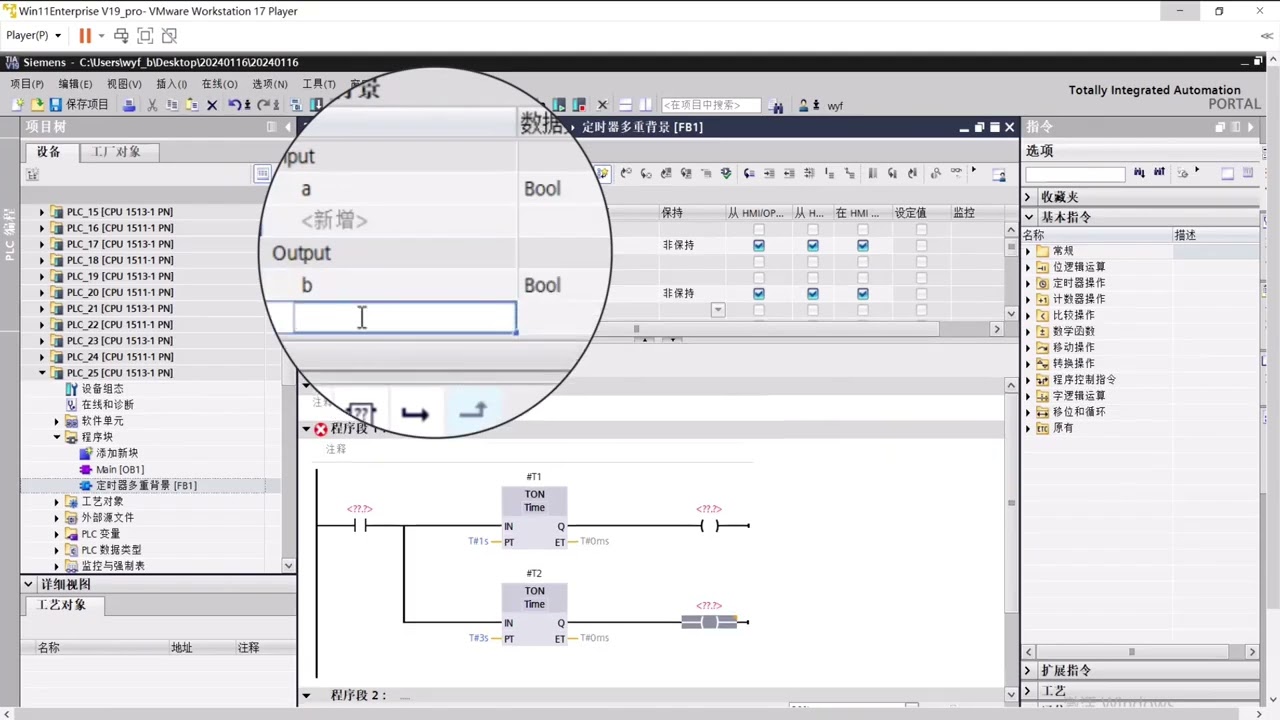1280x720 pixels.
Task: Collapse the 详细视图 panel
Action: pos(29,584)
